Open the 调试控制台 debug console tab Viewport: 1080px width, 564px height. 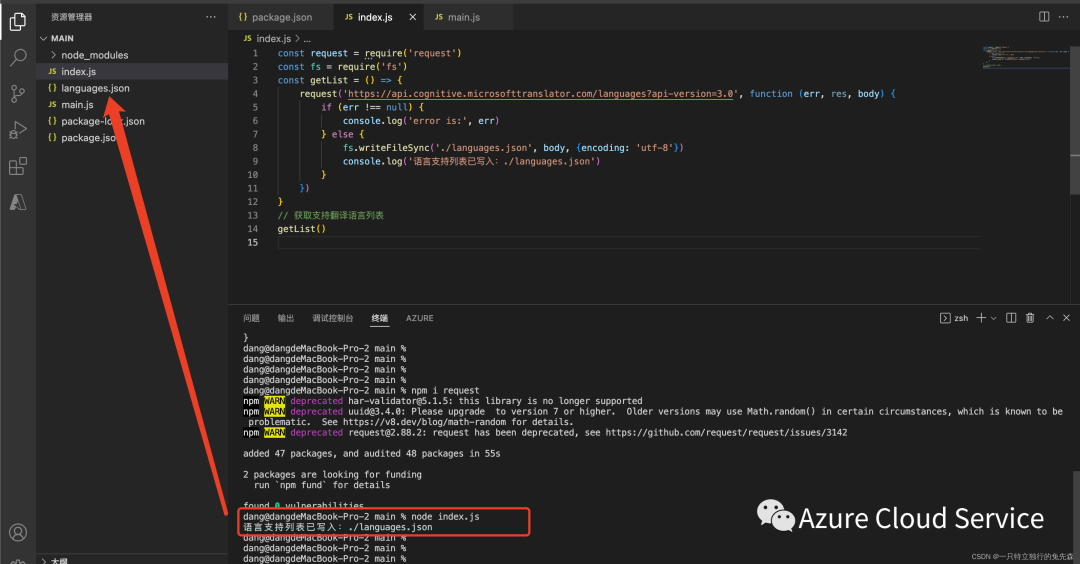pos(333,318)
